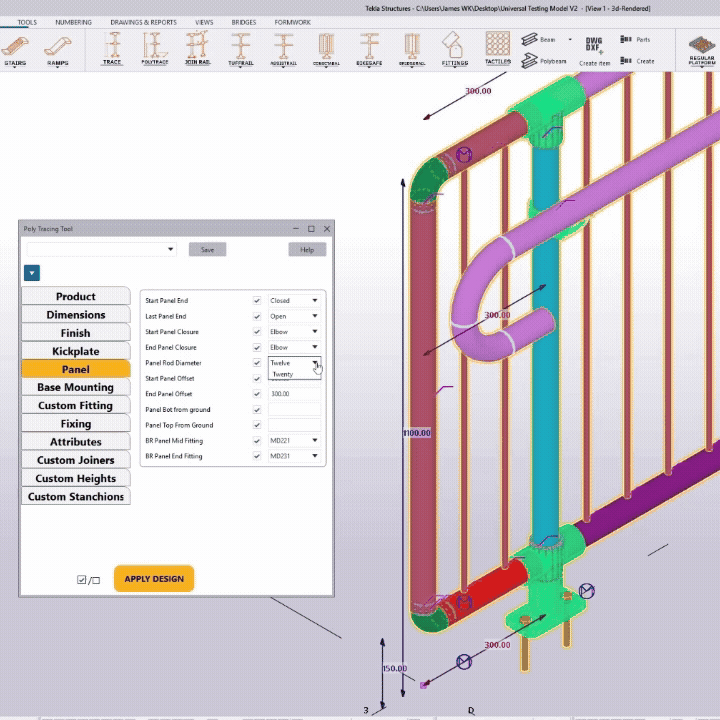Click the Save button in Poly Tracing Tool
The image size is (720, 720).
pos(207,250)
